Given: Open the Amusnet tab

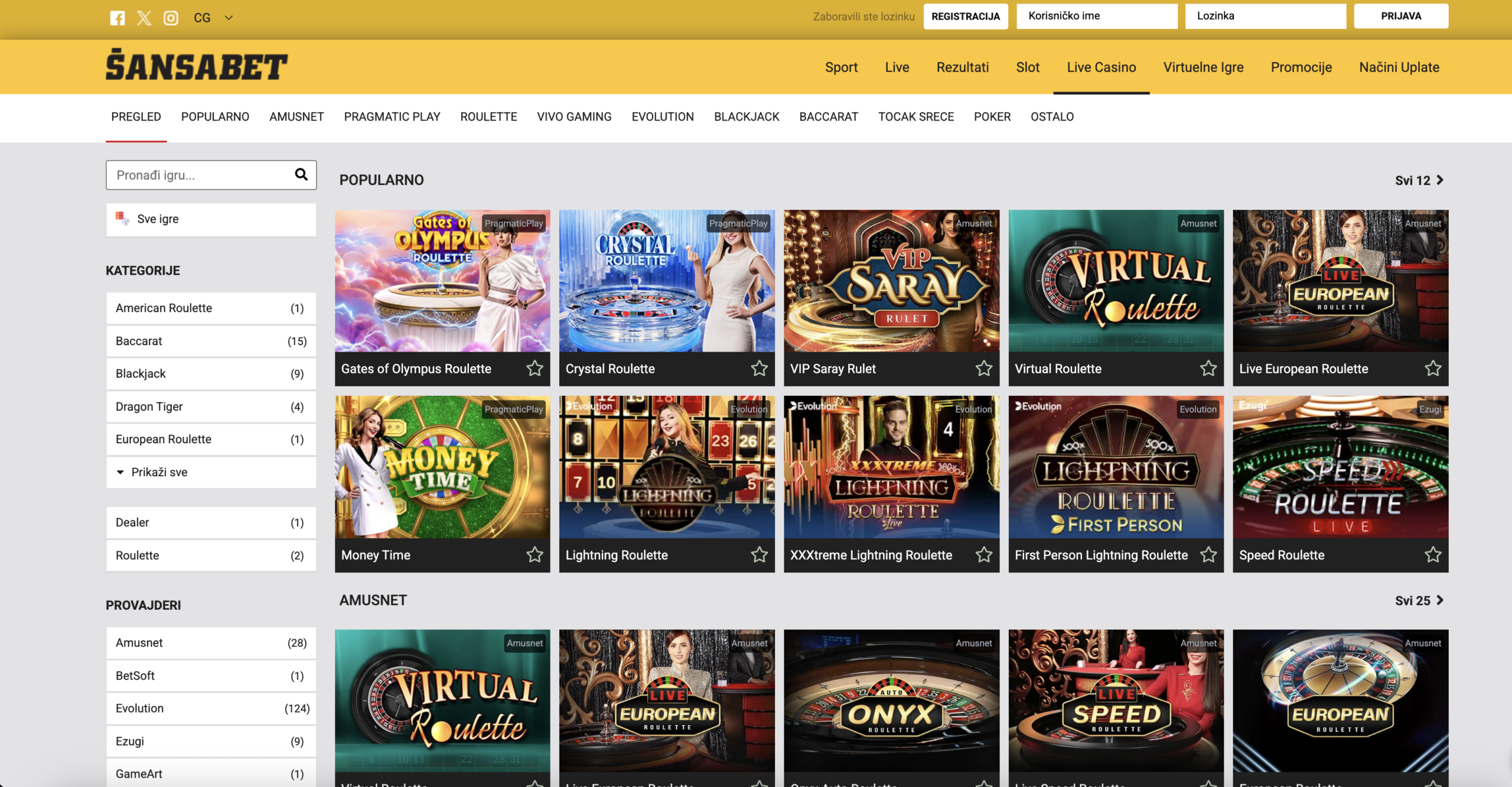Looking at the screenshot, I should pyautogui.click(x=296, y=117).
